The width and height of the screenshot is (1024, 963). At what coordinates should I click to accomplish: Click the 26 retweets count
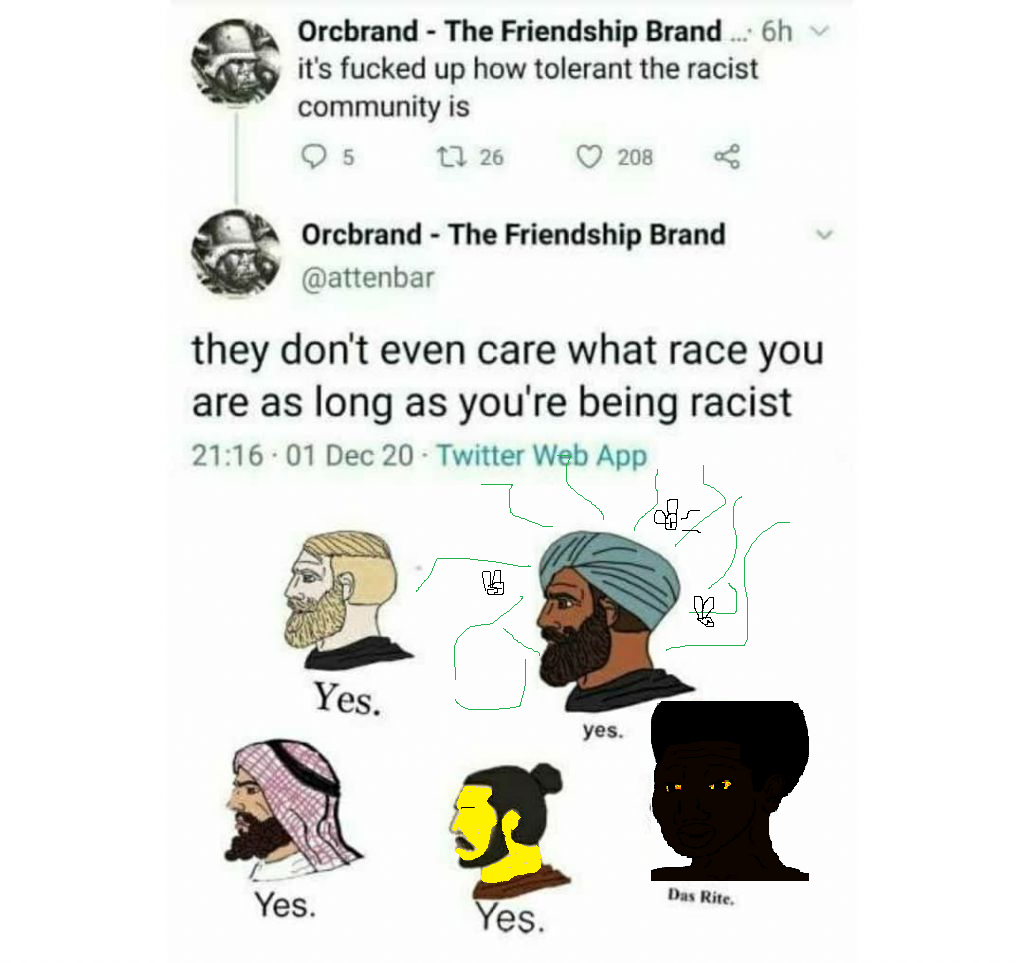[x=491, y=157]
